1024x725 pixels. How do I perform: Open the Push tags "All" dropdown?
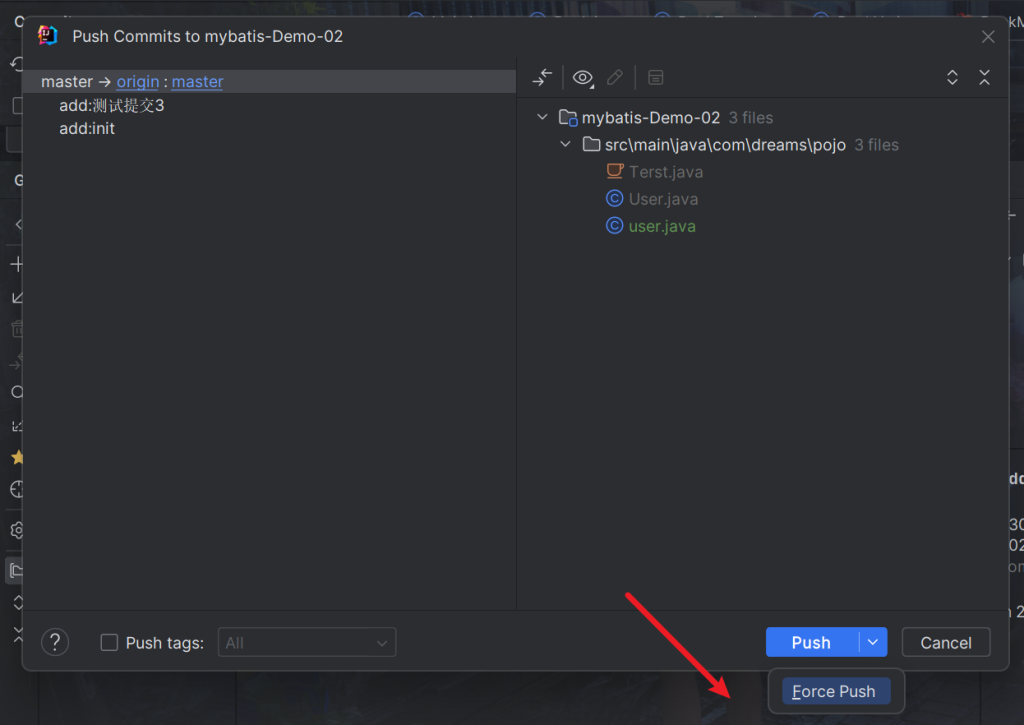pyautogui.click(x=307, y=642)
